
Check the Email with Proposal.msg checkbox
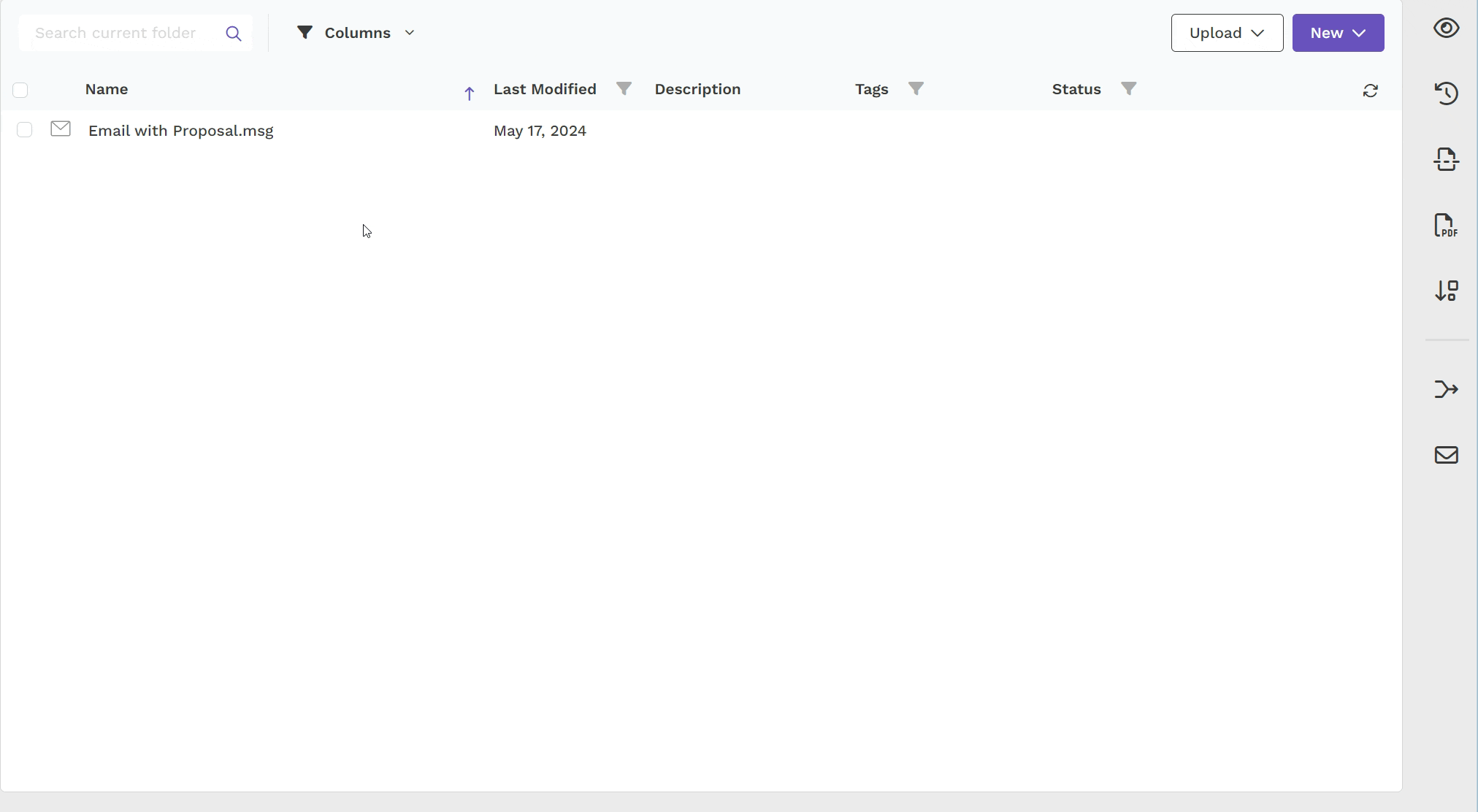coord(24,130)
